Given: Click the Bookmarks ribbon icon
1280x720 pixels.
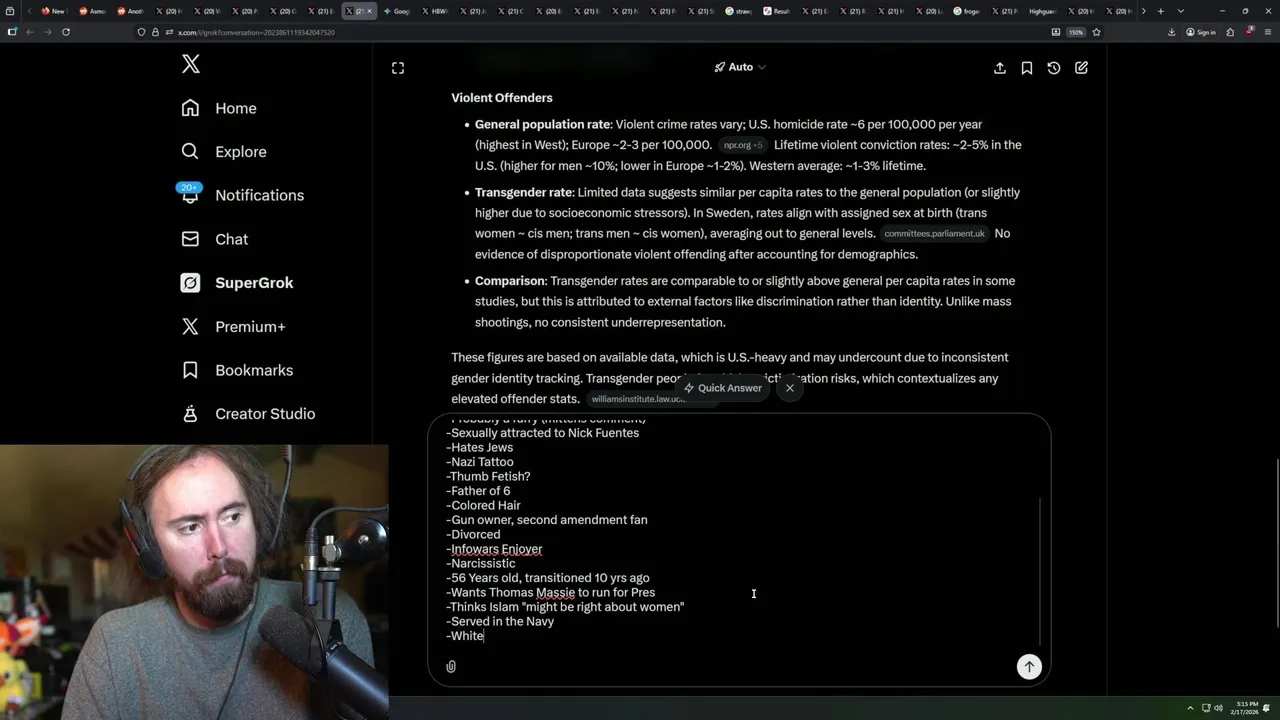Looking at the screenshot, I should (190, 370).
